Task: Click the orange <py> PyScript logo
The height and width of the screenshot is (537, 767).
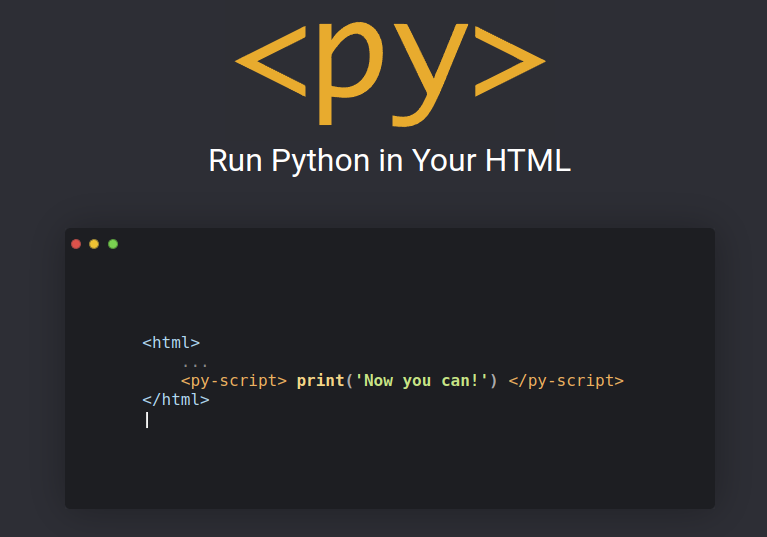Action: (390, 73)
